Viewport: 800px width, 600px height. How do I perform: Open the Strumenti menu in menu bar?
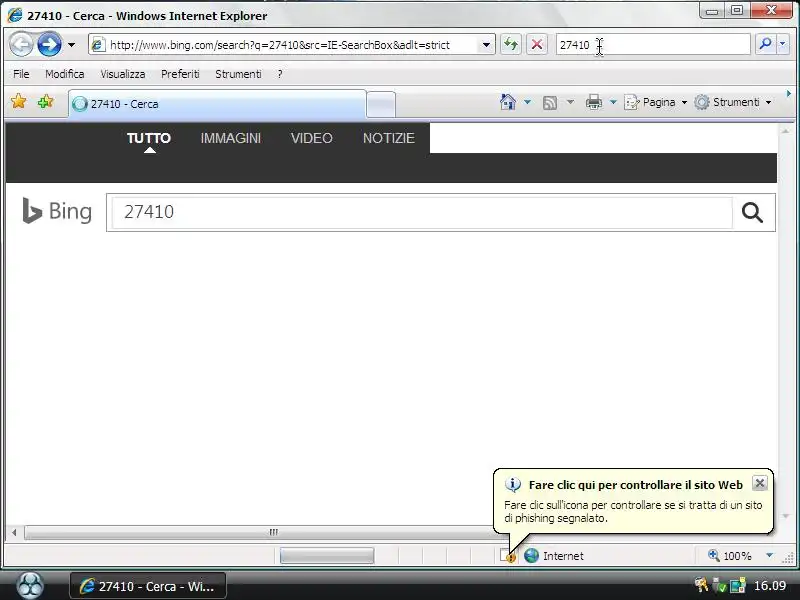pyautogui.click(x=238, y=74)
